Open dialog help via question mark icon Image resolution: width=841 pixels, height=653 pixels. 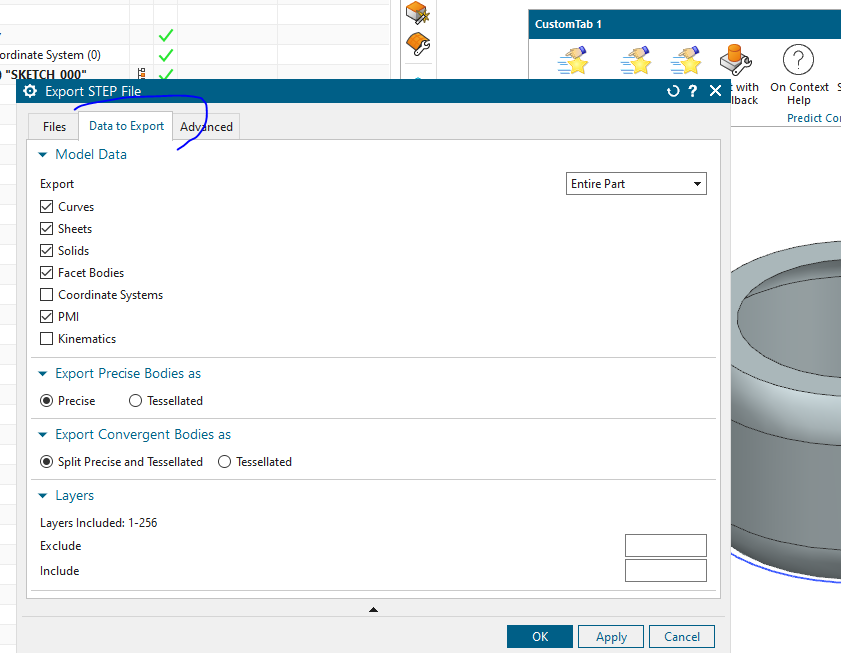click(x=693, y=90)
